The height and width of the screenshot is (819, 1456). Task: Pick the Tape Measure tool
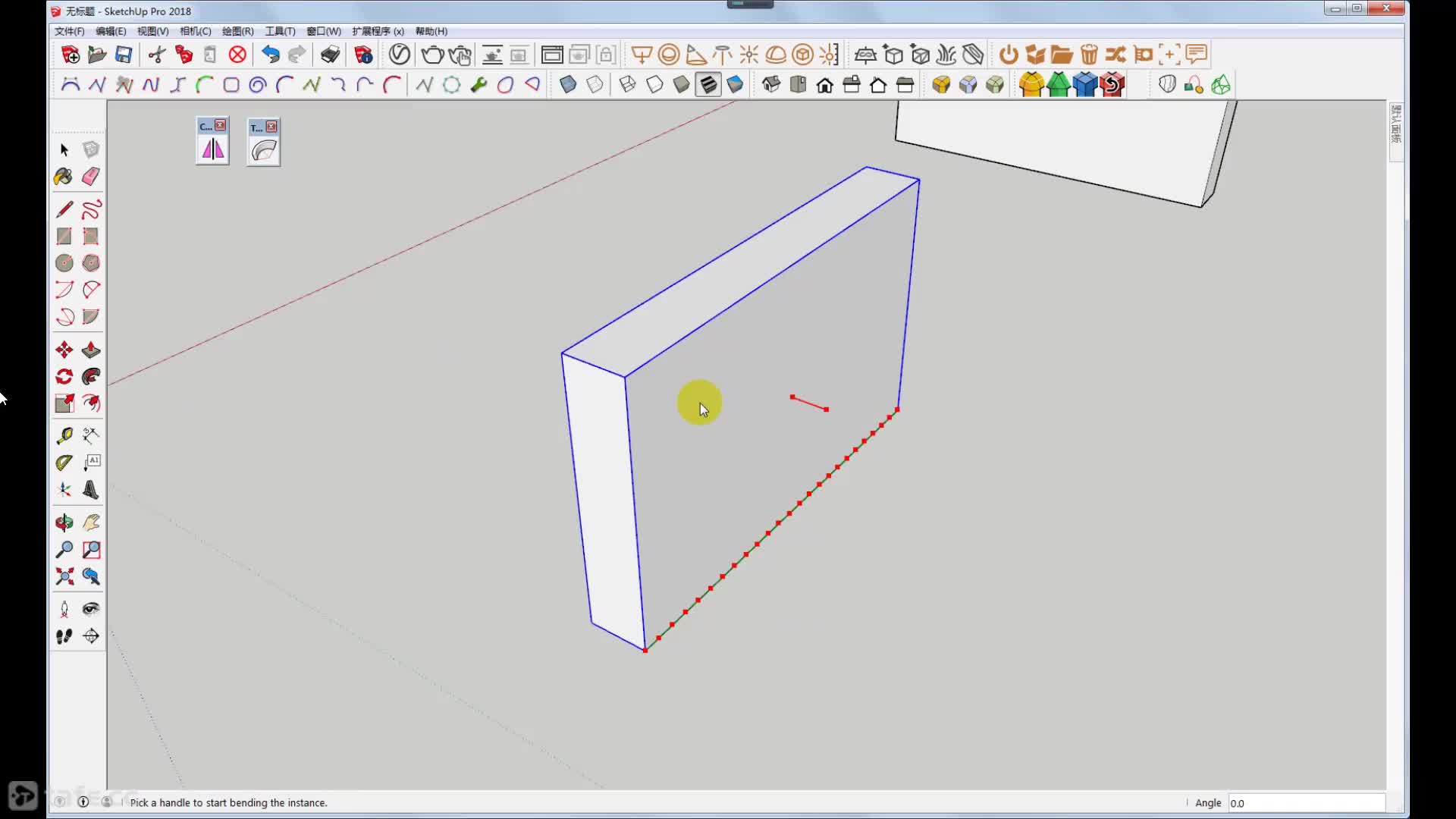[x=64, y=435]
